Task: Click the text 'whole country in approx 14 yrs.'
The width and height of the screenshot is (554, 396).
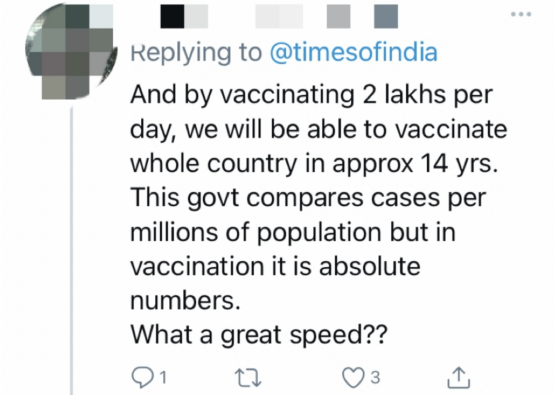Action: [314, 164]
